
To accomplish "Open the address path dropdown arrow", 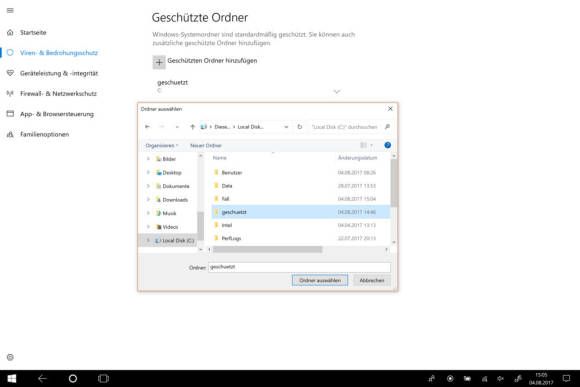I will click(286, 127).
